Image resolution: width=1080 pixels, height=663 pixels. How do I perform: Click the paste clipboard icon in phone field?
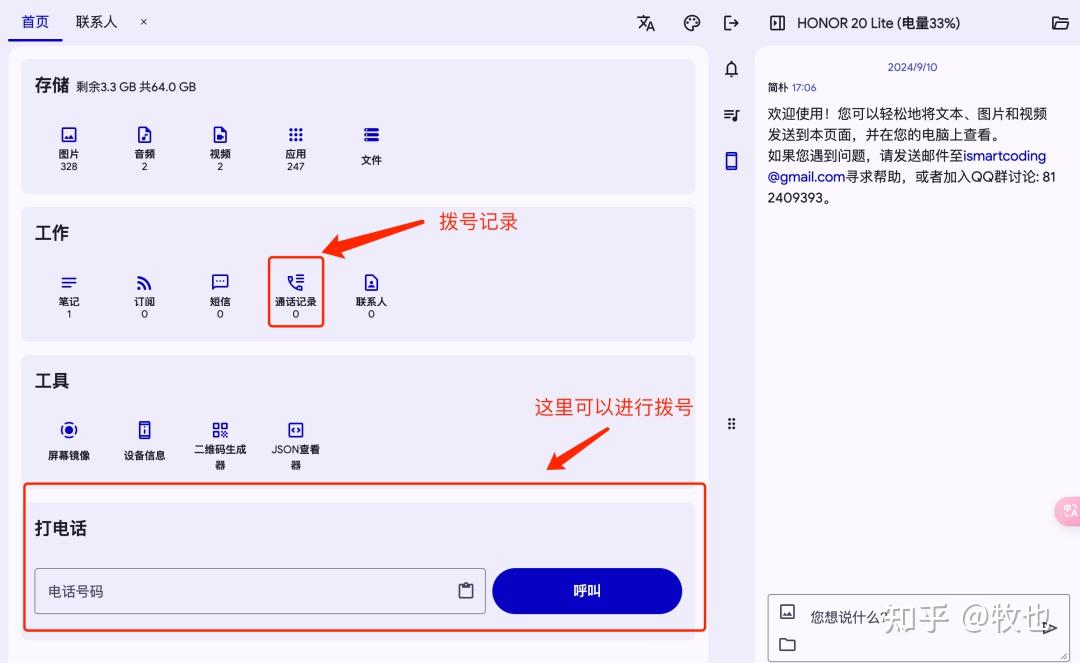coord(466,590)
